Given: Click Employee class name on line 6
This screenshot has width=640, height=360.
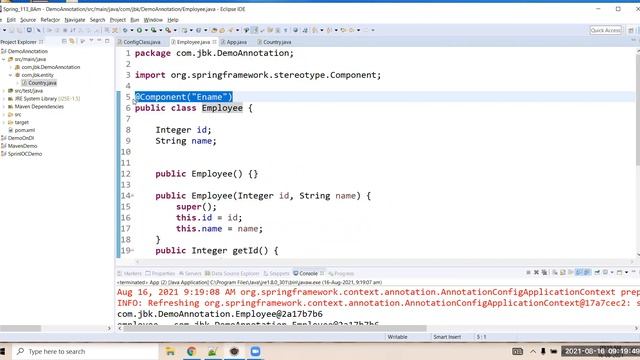Looking at the screenshot, I should point(222,108).
